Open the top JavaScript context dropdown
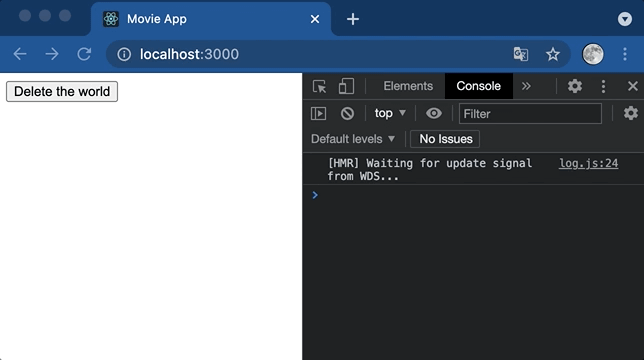This screenshot has width=644, height=360. point(390,113)
